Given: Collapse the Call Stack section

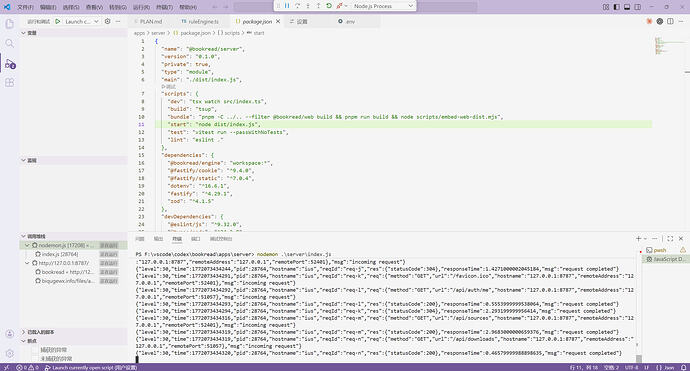Looking at the screenshot, I should click(73, 236).
